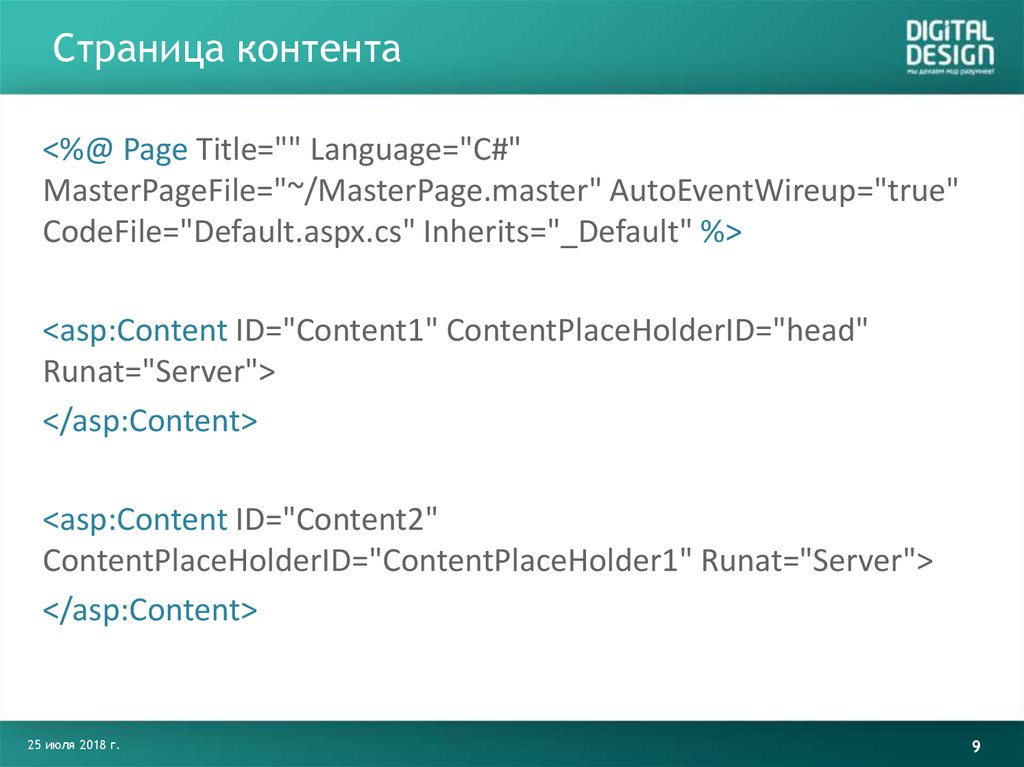
Task: Click the first closing </asp:Content> tag
Action: point(150,421)
